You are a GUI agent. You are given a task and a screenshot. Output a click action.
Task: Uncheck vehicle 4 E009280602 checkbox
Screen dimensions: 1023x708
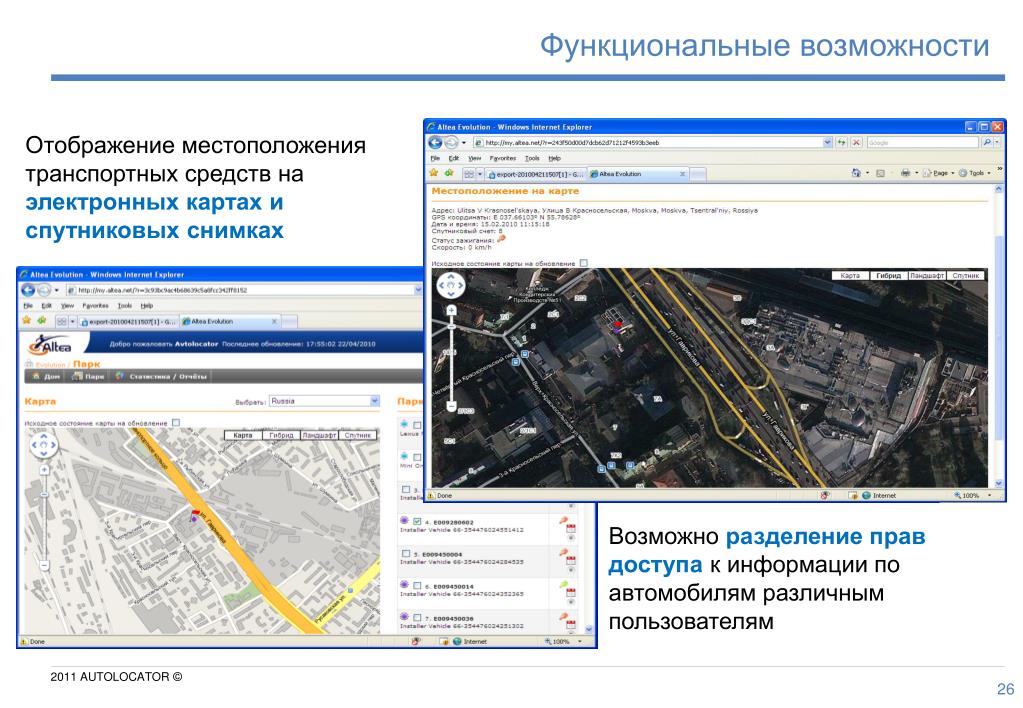(x=418, y=521)
